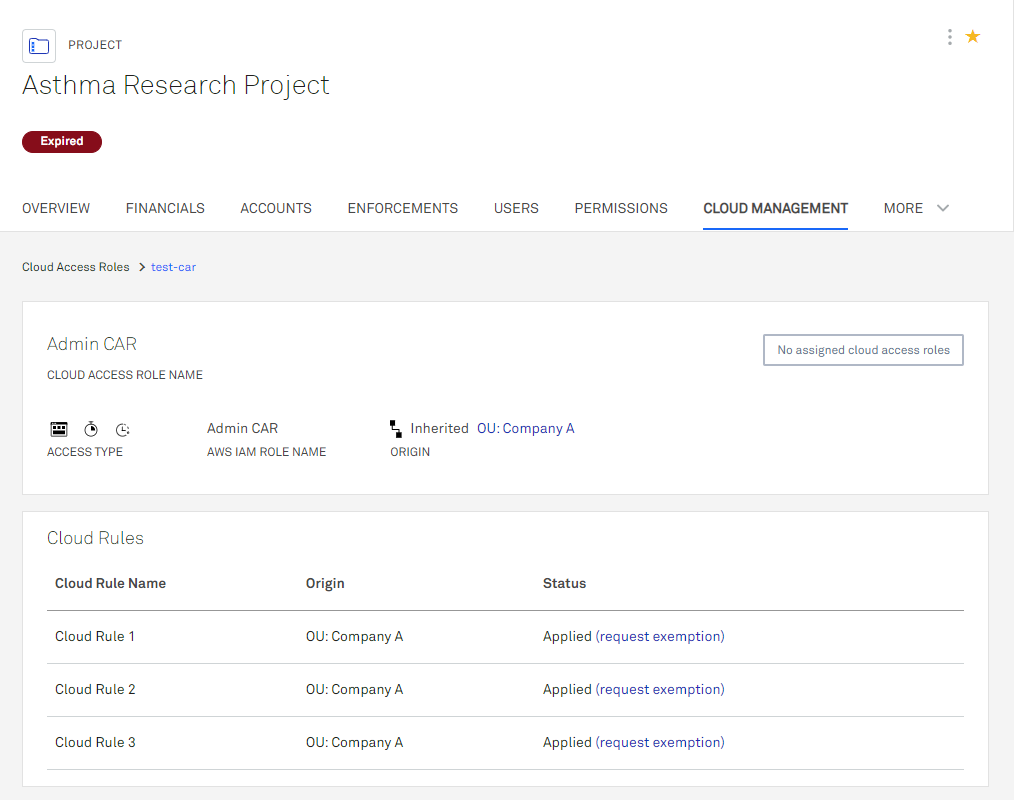Viewport: 1014px width, 800px height.
Task: Click the Origin column header
Action: click(325, 583)
